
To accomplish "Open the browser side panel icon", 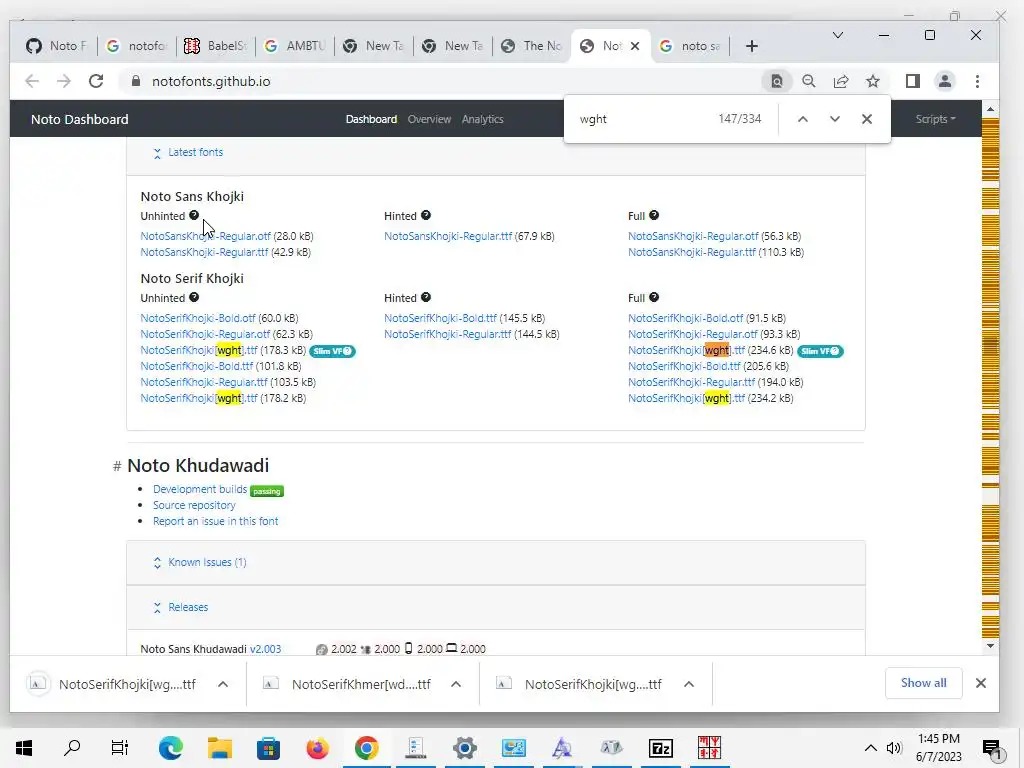I will (x=912, y=81).
